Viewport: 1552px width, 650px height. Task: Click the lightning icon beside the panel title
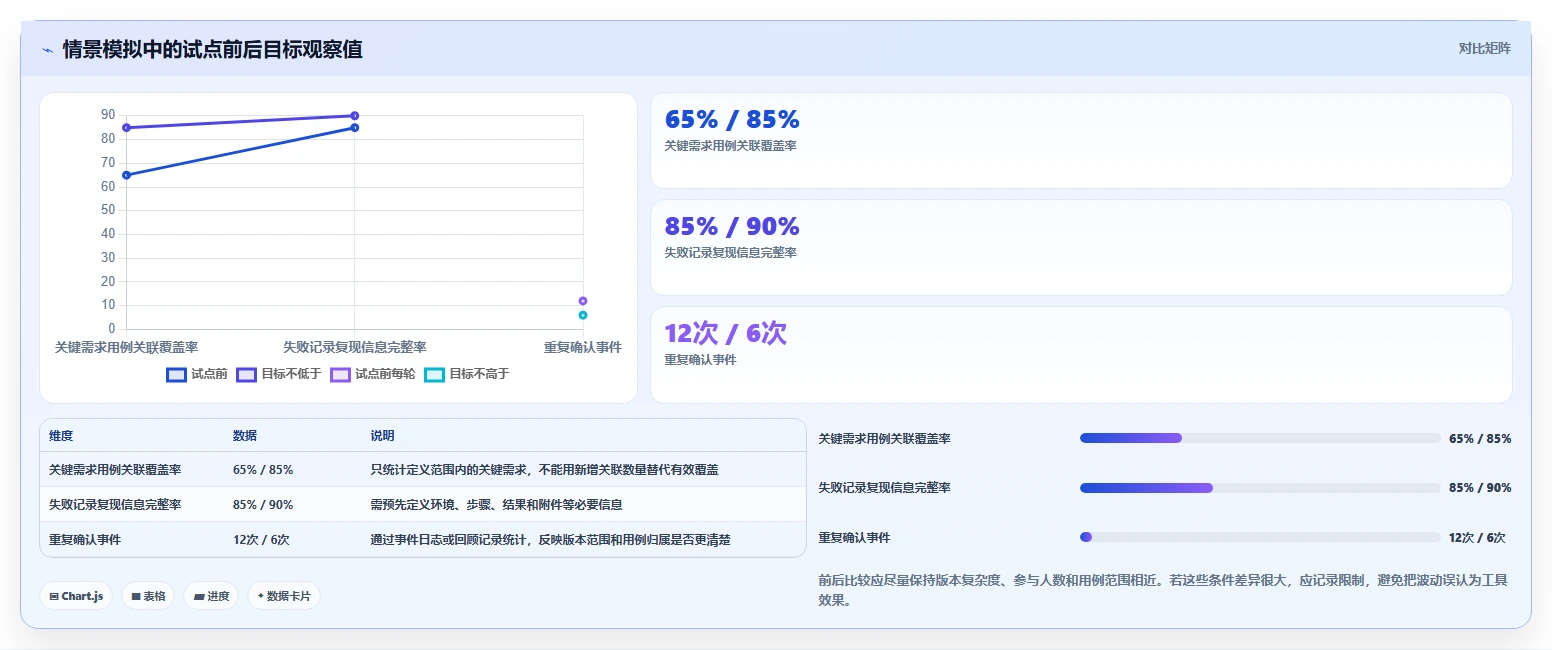tap(48, 50)
